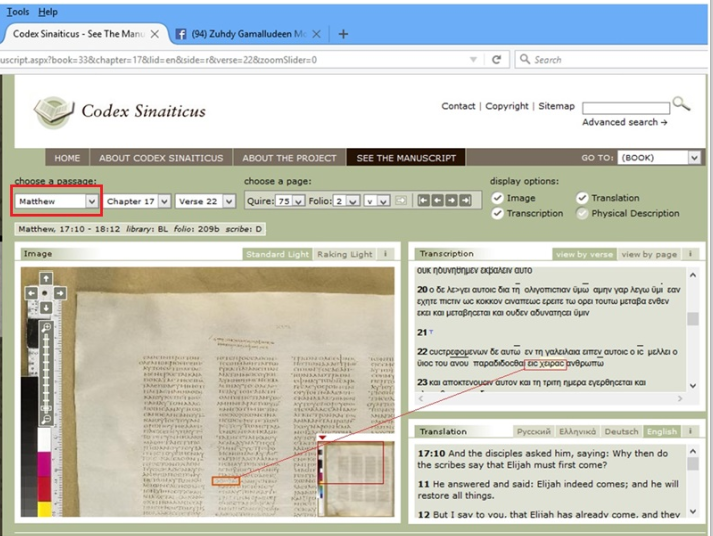Screen dimensions: 713x536
Task: Switch translation to Русский
Action: coord(533,431)
